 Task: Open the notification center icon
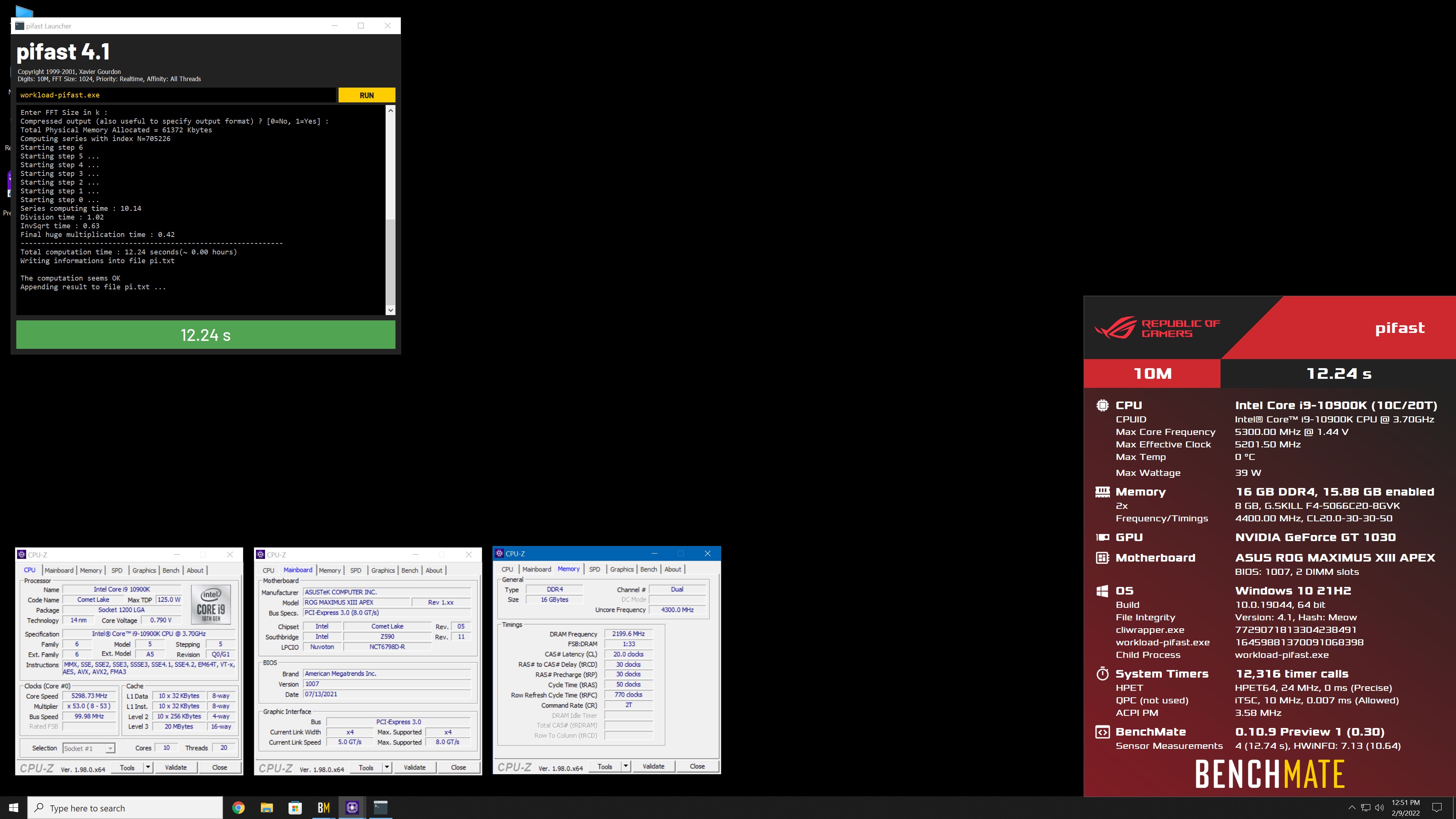click(x=1437, y=808)
